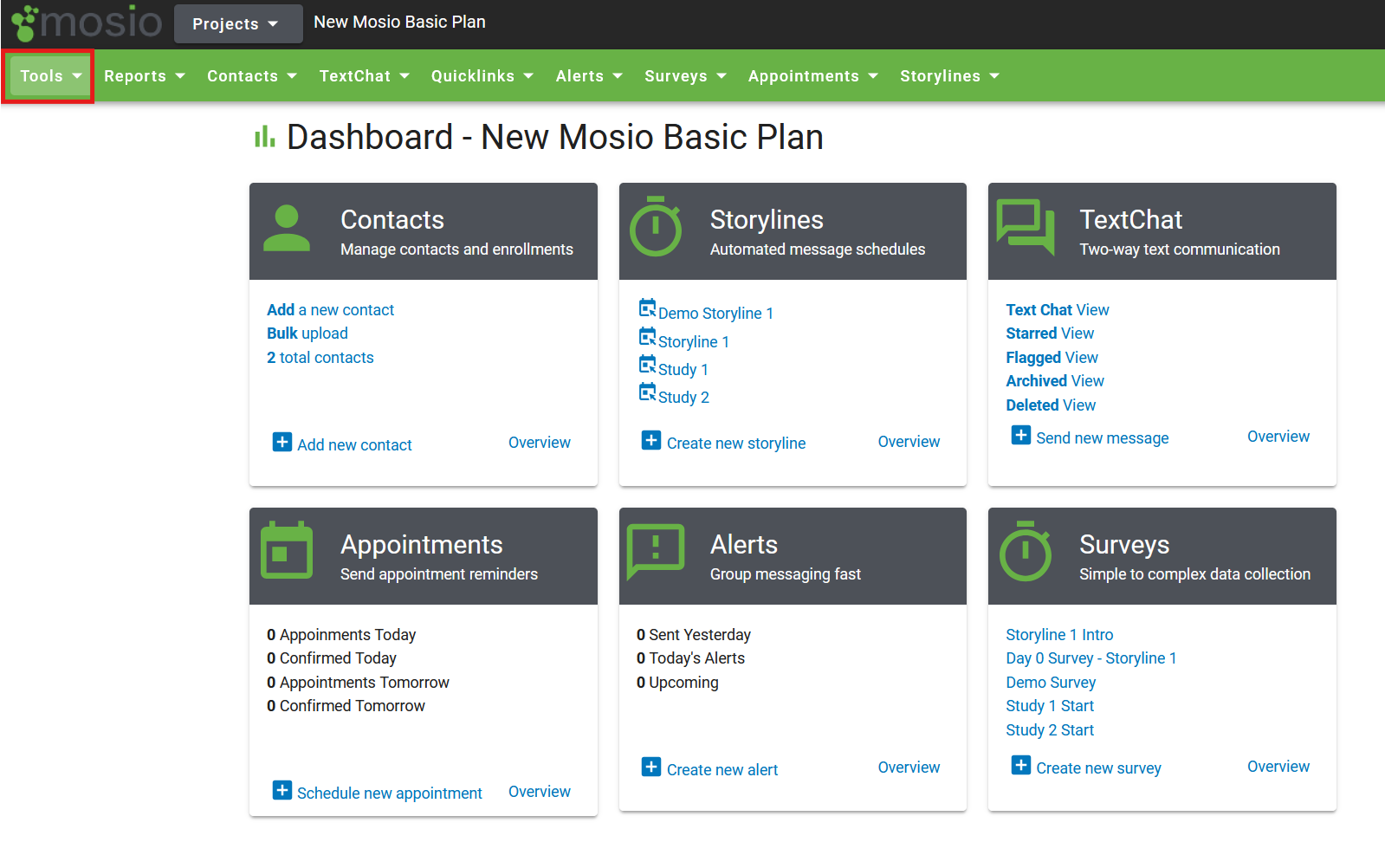Open Study 1 Start survey

pos(1050,706)
